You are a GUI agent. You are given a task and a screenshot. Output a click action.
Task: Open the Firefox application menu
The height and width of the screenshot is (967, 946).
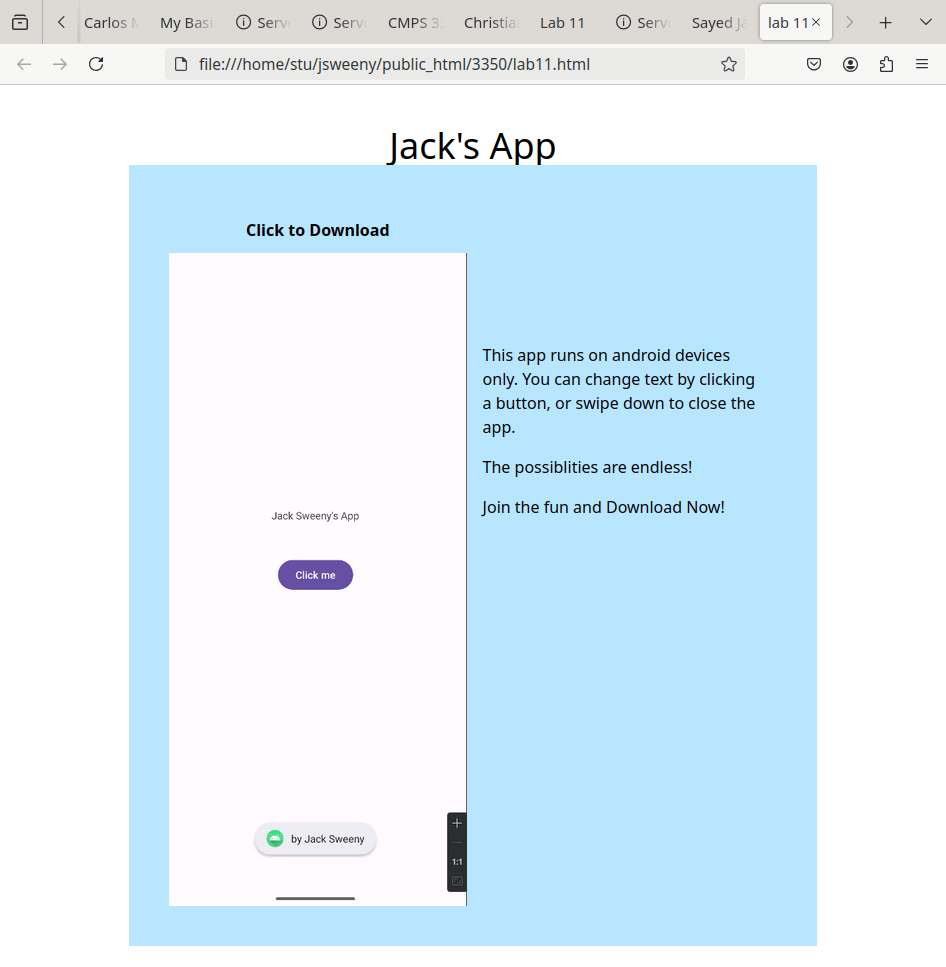pos(922,64)
